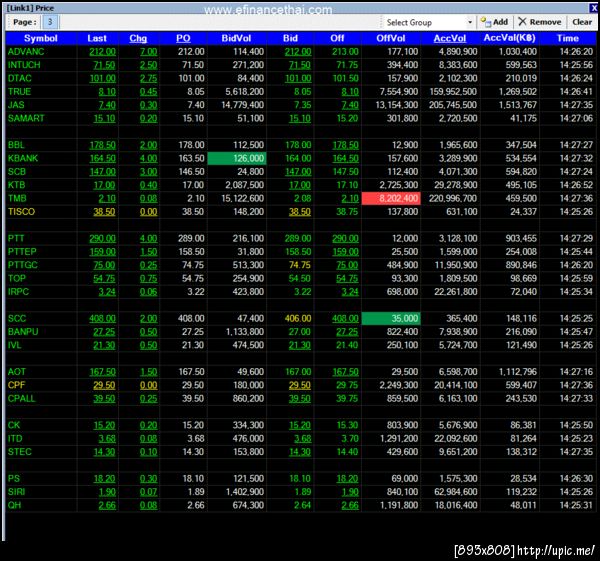Select the SIRI symbol
This screenshot has height=561, width=600.
tap(16, 492)
